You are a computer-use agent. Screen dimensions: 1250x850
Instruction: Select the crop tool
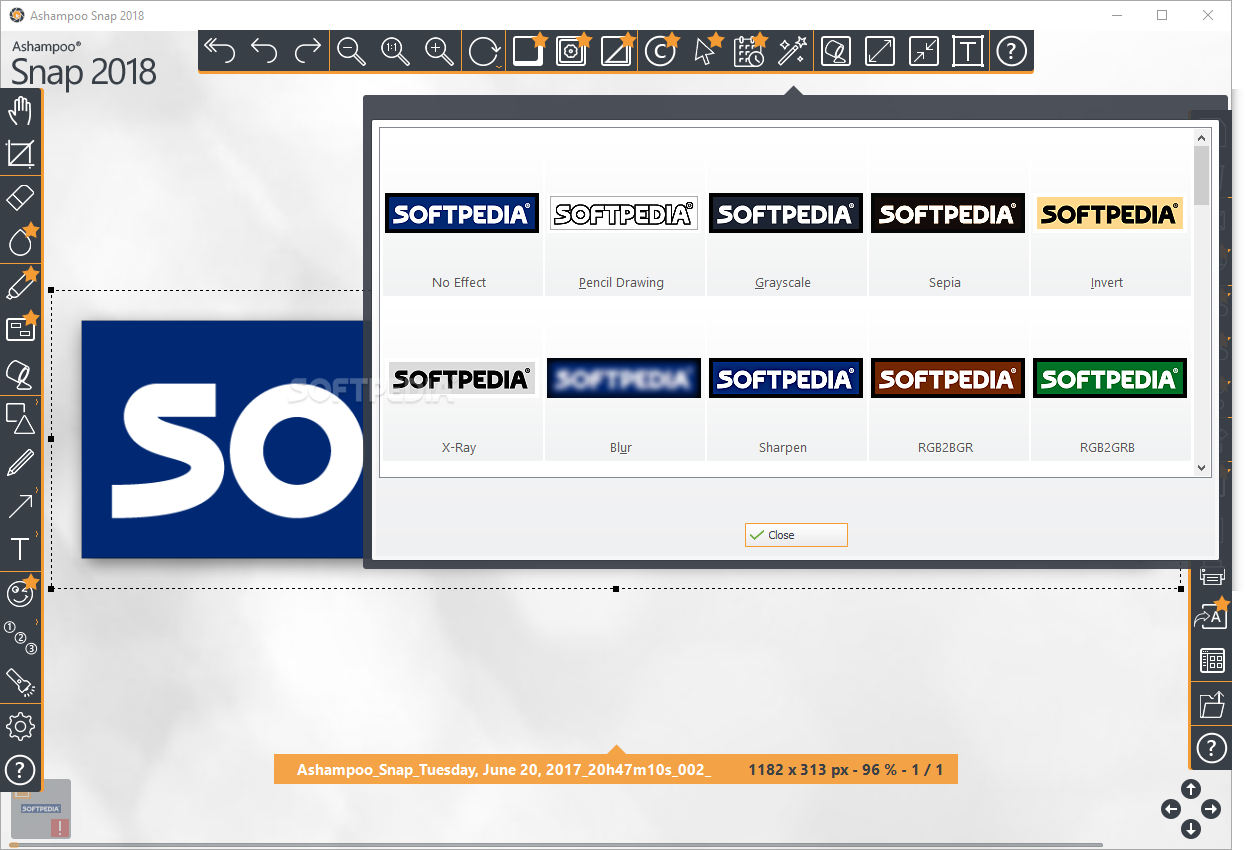tap(20, 154)
